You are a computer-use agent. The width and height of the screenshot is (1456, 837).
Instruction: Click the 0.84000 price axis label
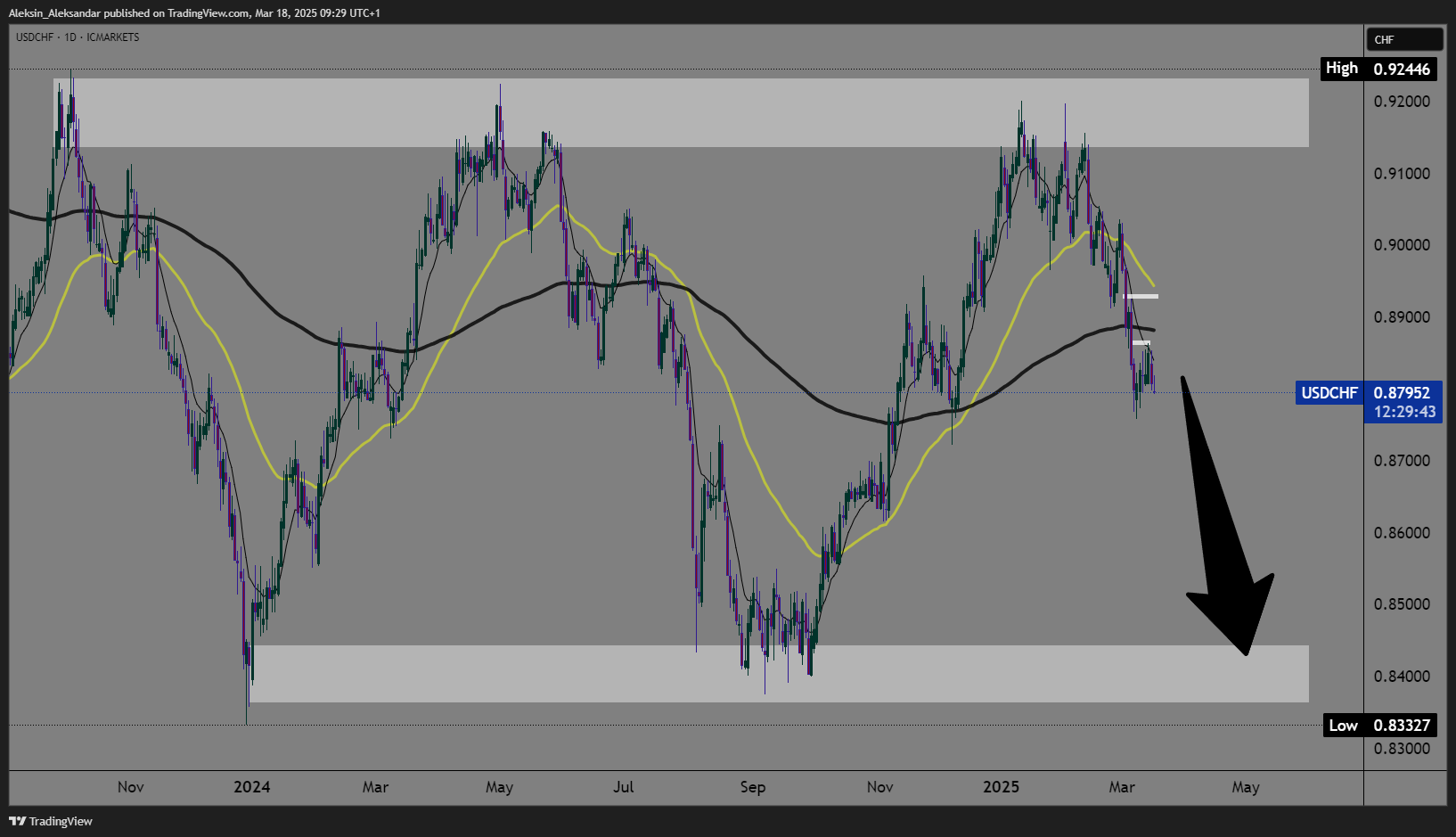click(x=1402, y=677)
